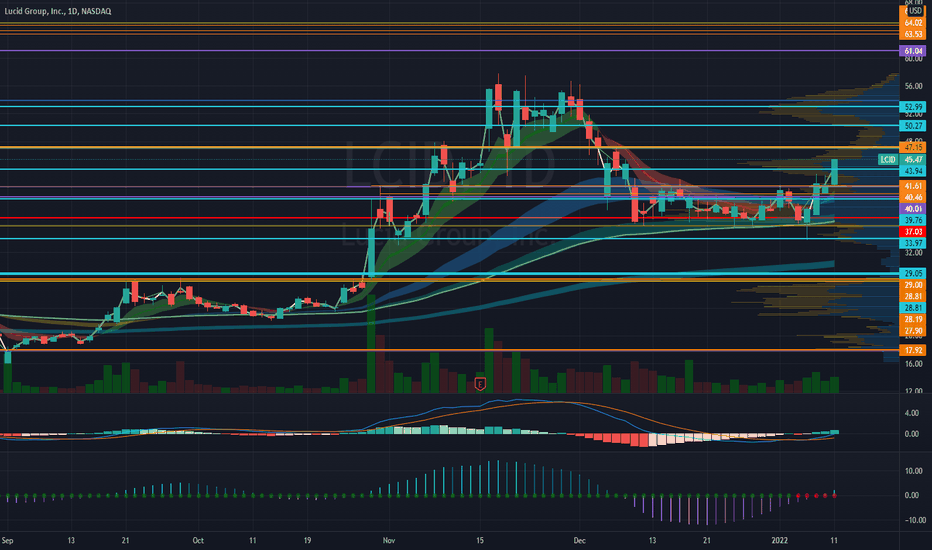
Task: Select the orange 63.53 price level label
Action: click(x=913, y=34)
